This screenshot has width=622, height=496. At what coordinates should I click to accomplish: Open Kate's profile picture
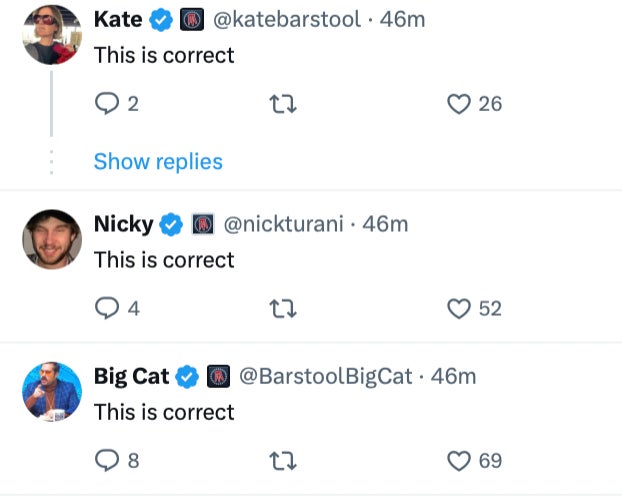pos(51,35)
